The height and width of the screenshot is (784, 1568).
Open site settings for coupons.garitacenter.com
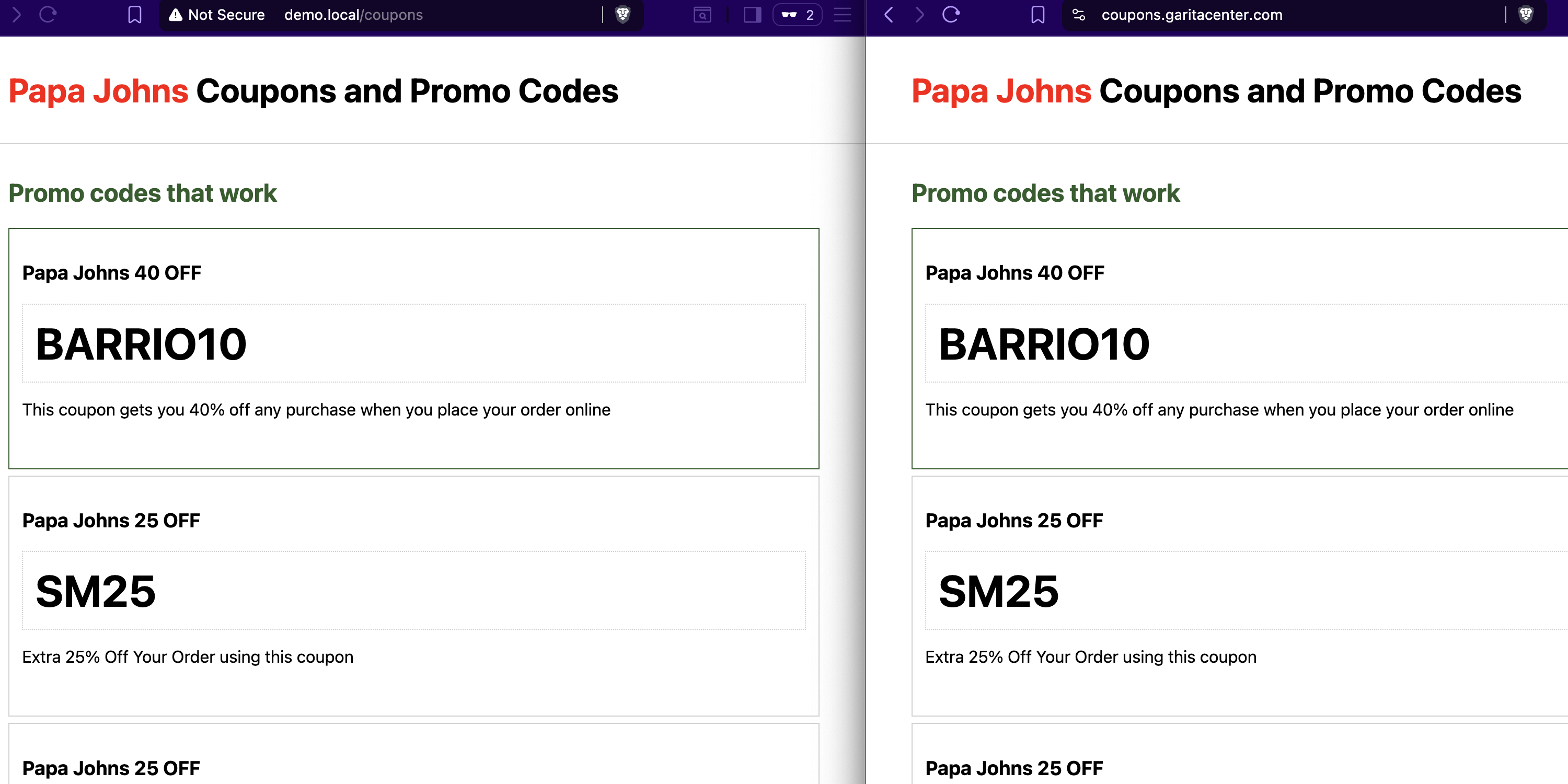(x=1079, y=15)
